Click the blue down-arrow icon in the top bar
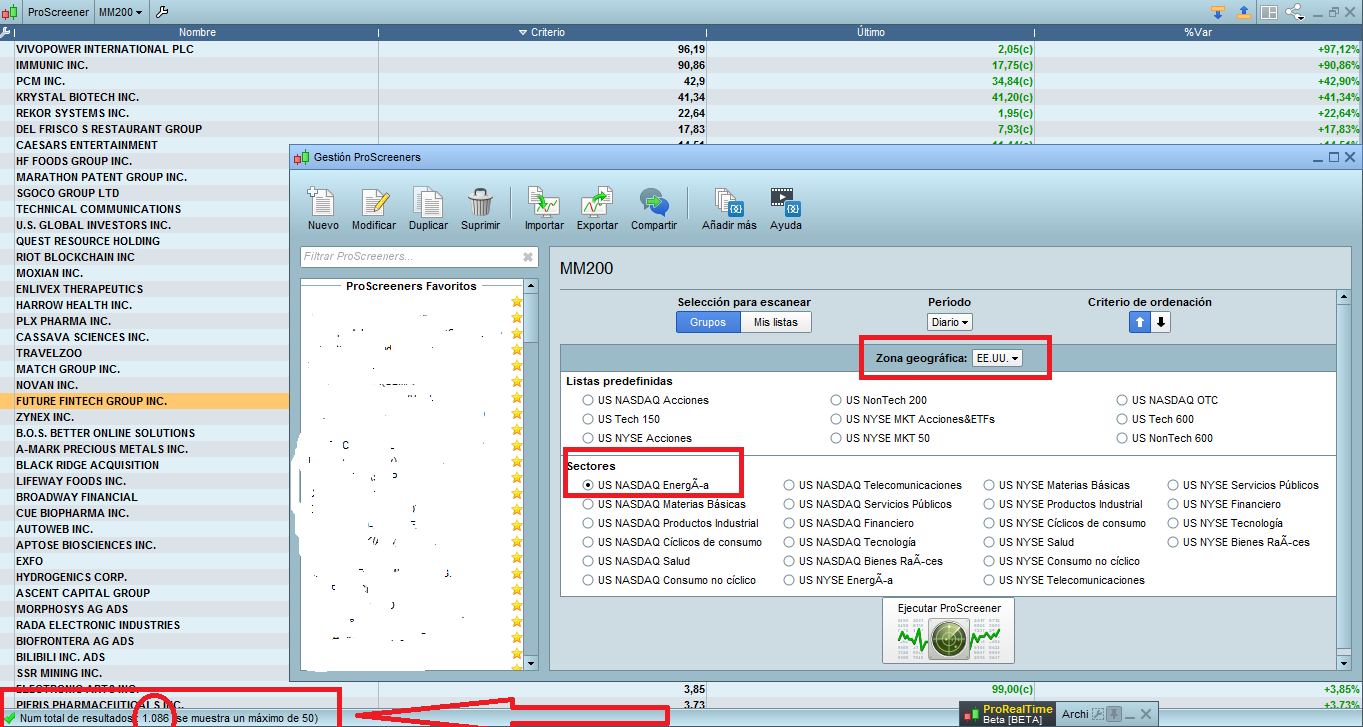The width and height of the screenshot is (1363, 727). pyautogui.click(x=1218, y=12)
